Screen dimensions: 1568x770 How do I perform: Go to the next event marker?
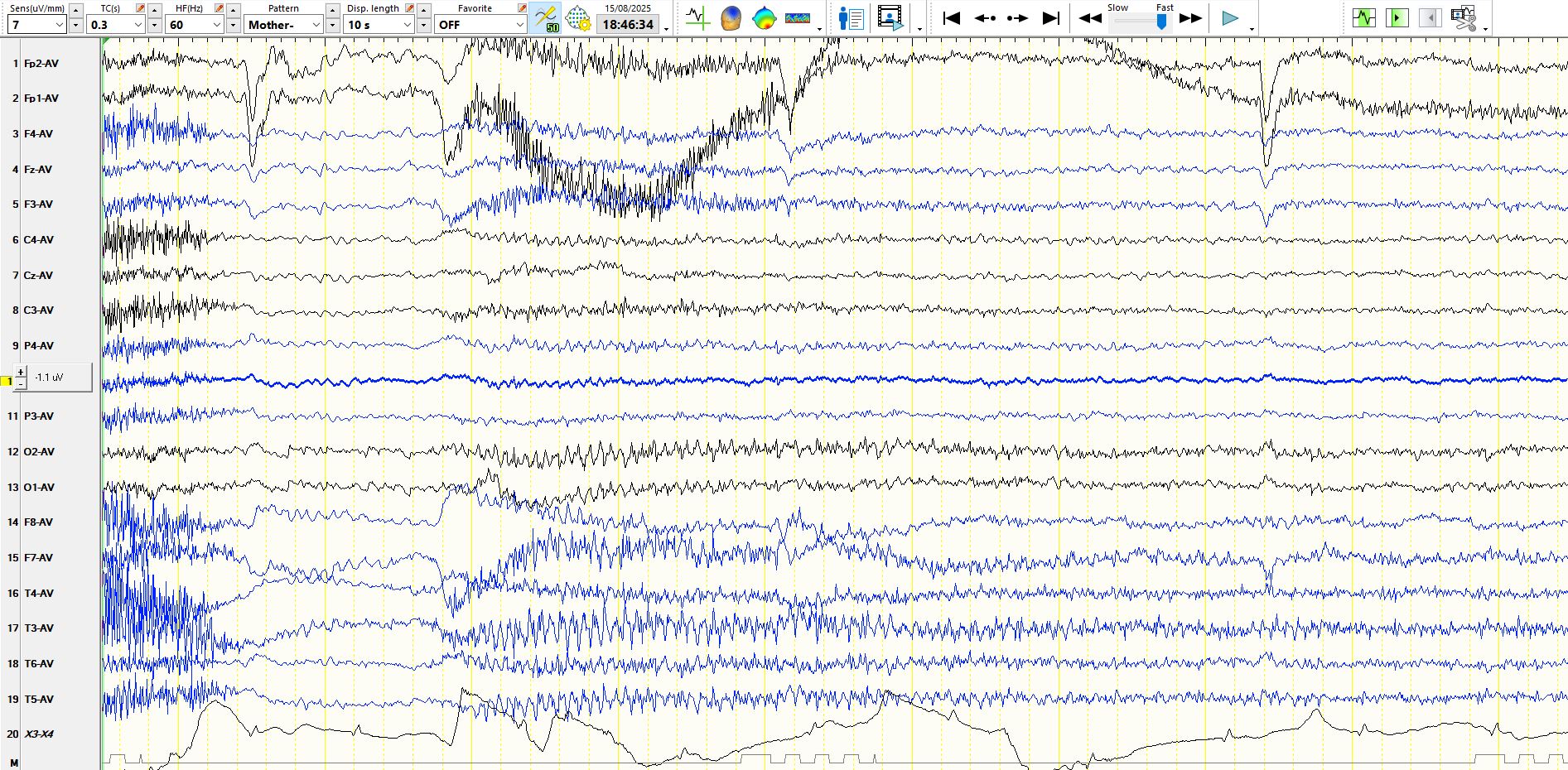coord(1017,18)
